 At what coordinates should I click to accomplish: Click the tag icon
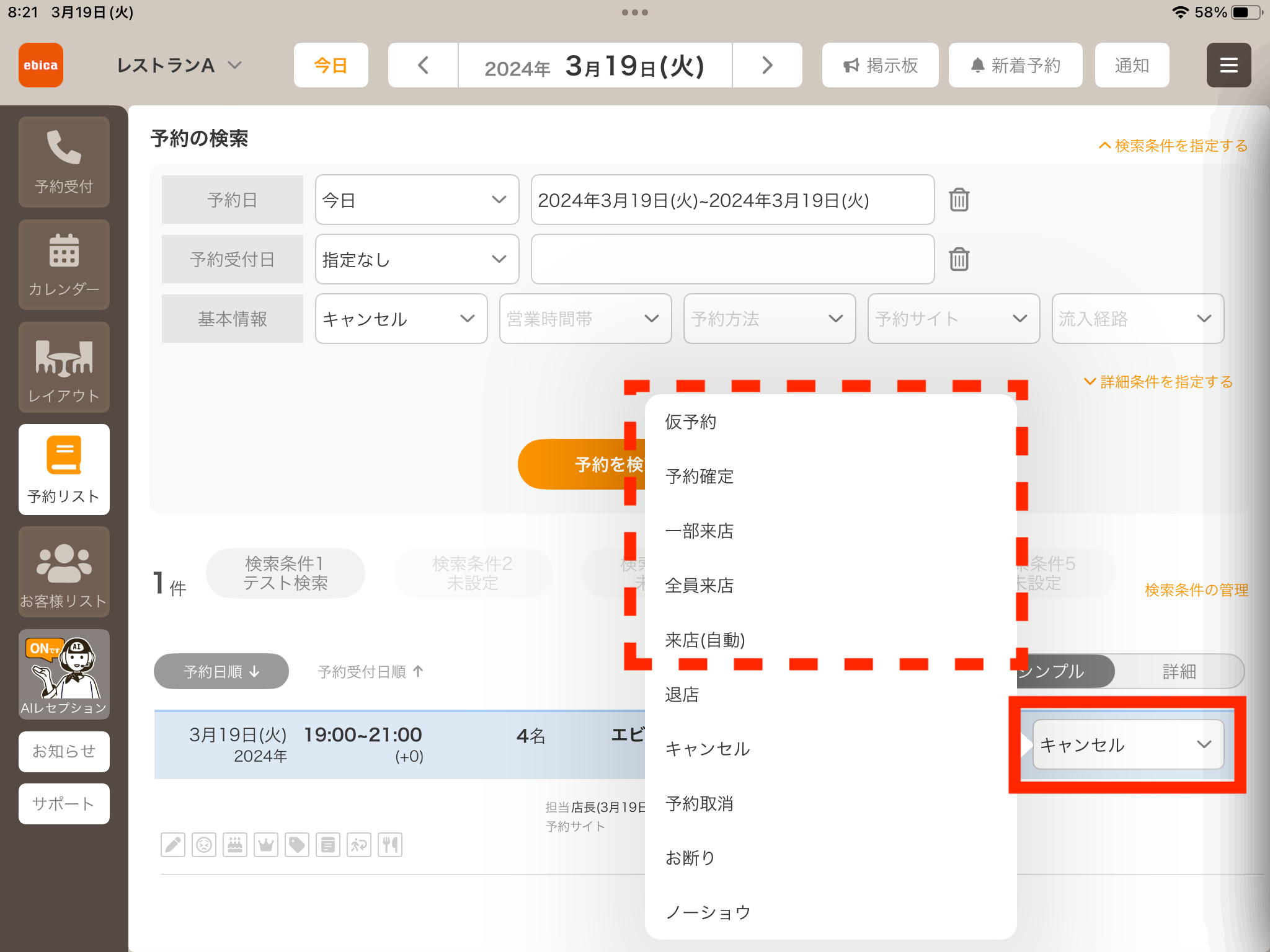point(297,845)
